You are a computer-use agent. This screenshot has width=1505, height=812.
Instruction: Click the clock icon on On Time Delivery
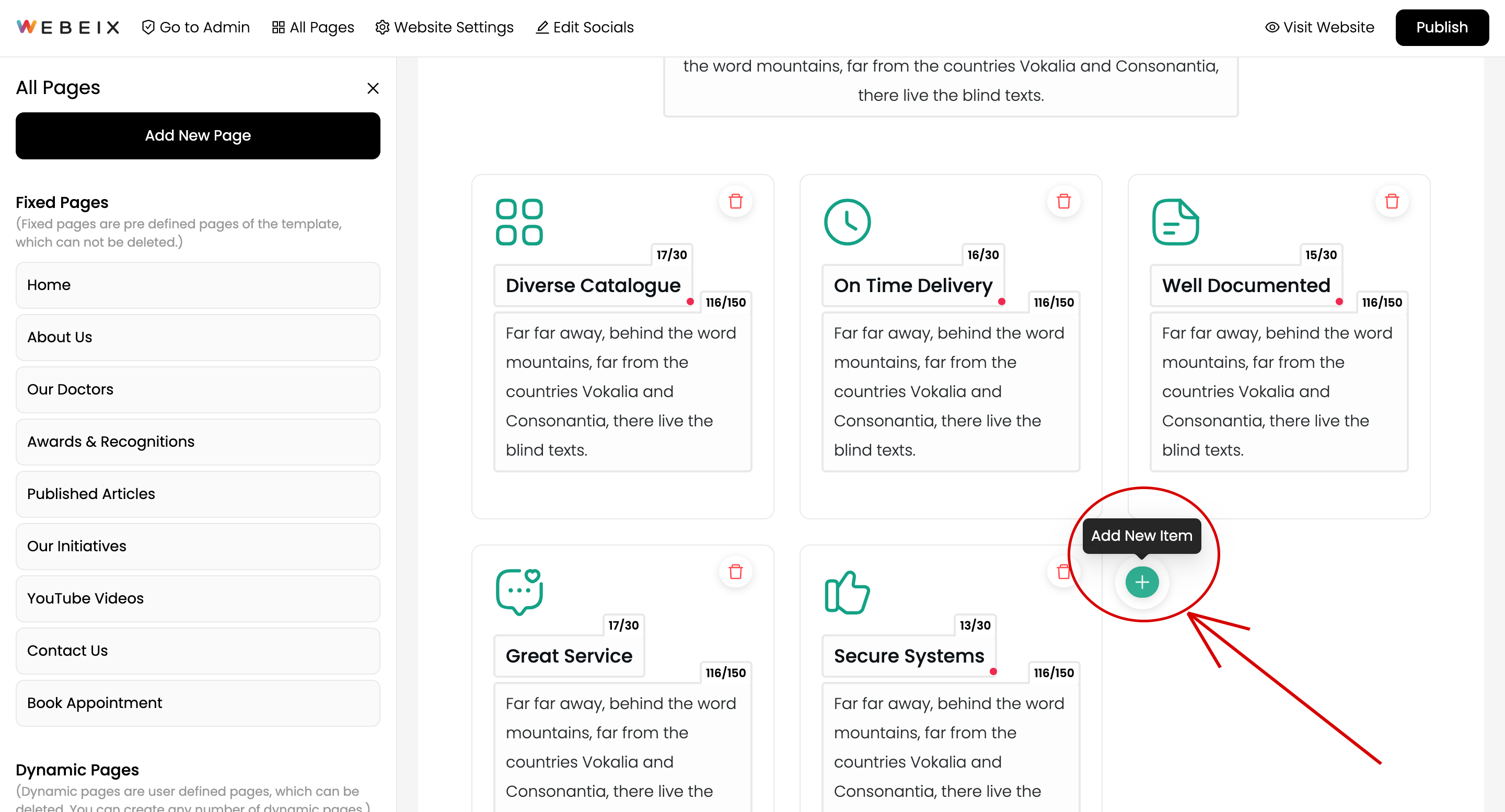[847, 222]
